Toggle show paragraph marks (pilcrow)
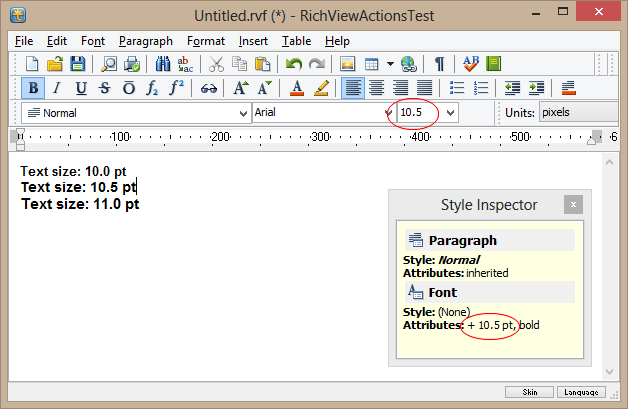 click(x=439, y=64)
